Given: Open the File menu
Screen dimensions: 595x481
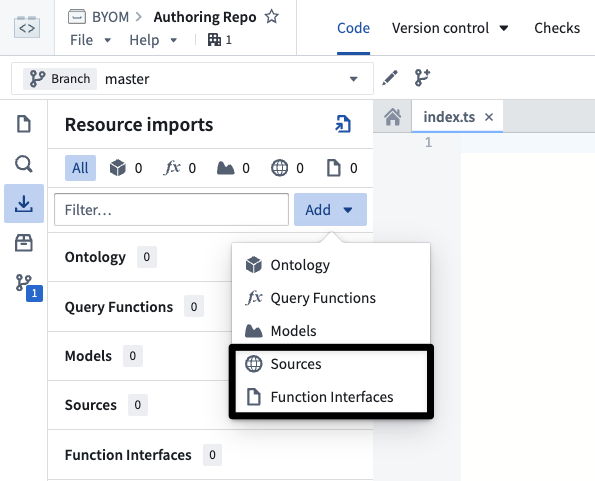Looking at the screenshot, I should [x=90, y=40].
